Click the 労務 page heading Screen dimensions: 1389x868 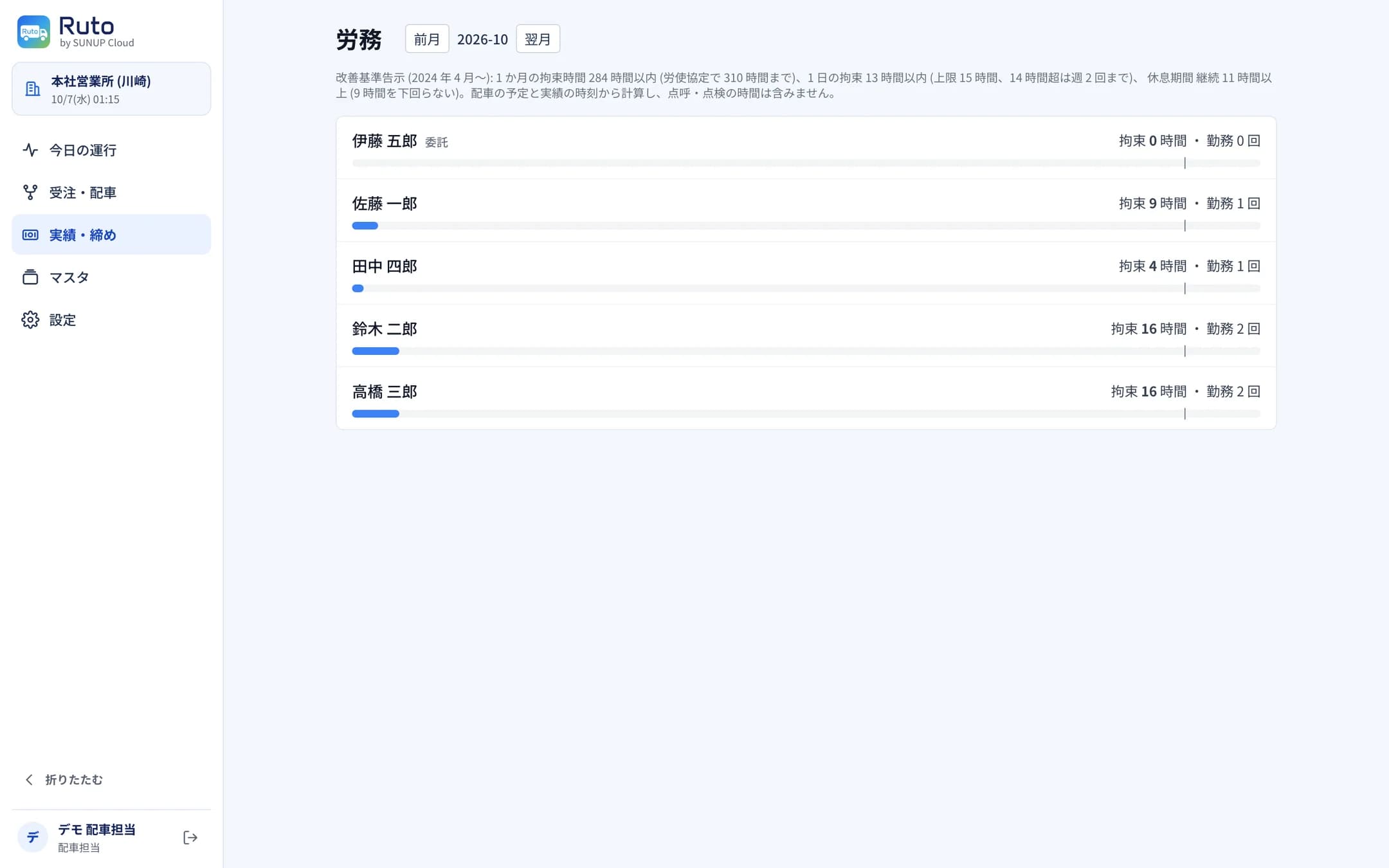click(x=359, y=39)
